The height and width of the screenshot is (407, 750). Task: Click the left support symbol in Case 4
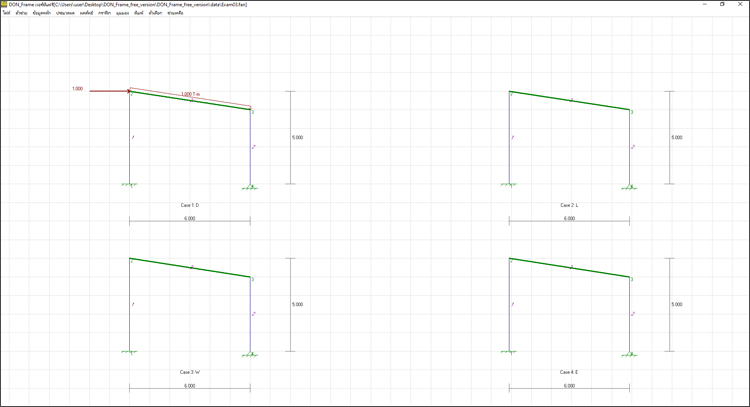coord(509,352)
